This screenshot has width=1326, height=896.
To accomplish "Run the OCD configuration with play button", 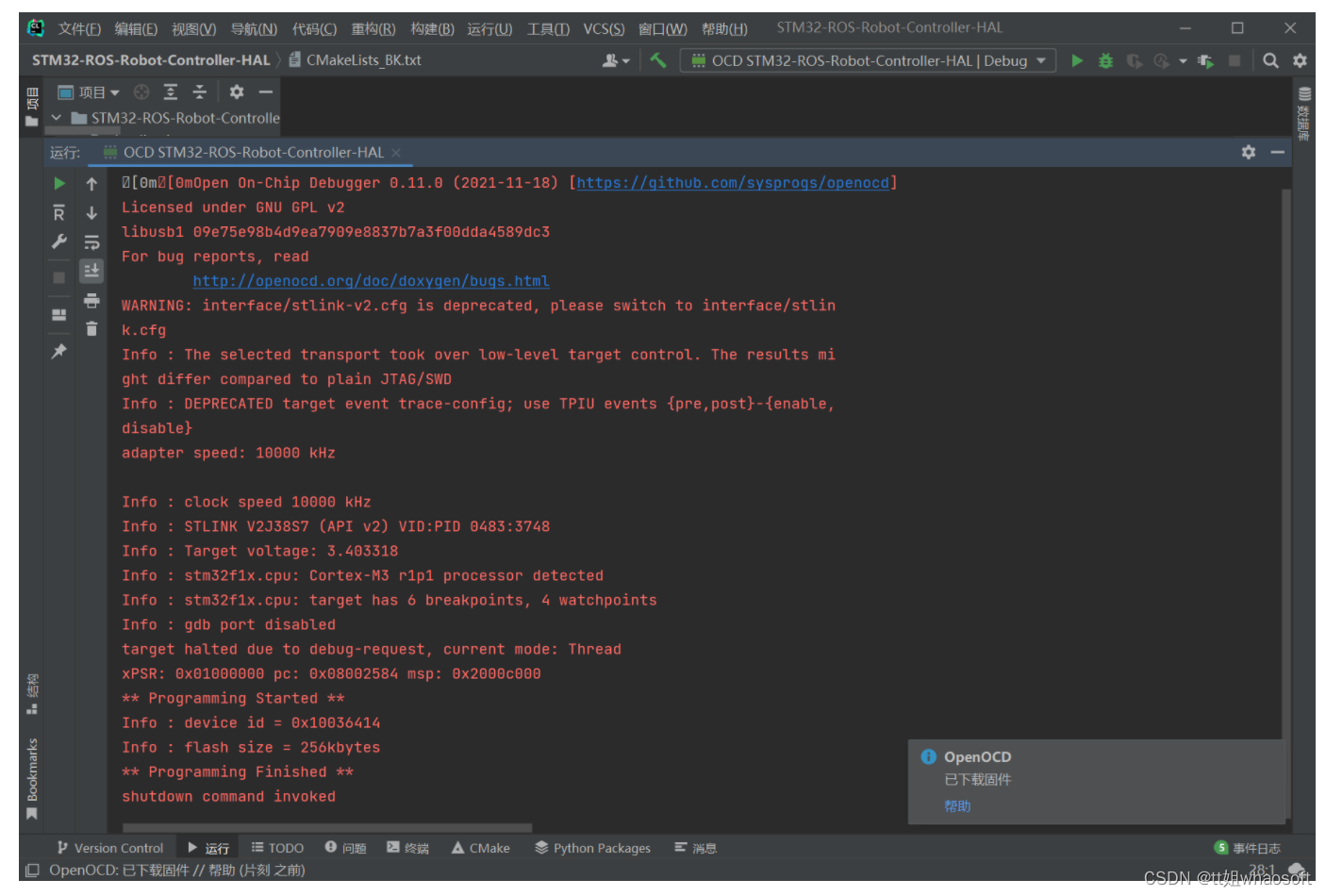I will pos(1077,60).
